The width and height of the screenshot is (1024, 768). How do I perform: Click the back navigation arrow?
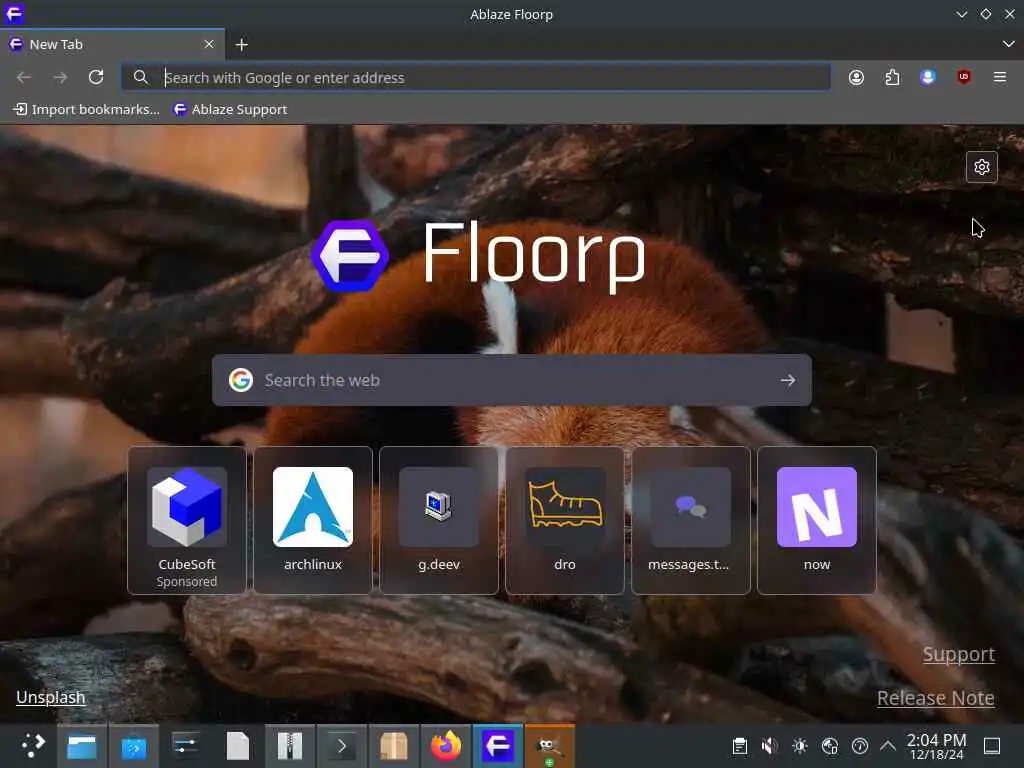pos(24,77)
